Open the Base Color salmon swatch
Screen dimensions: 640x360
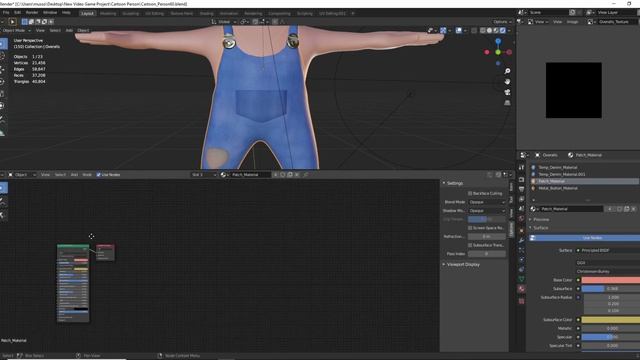[x=611, y=280]
